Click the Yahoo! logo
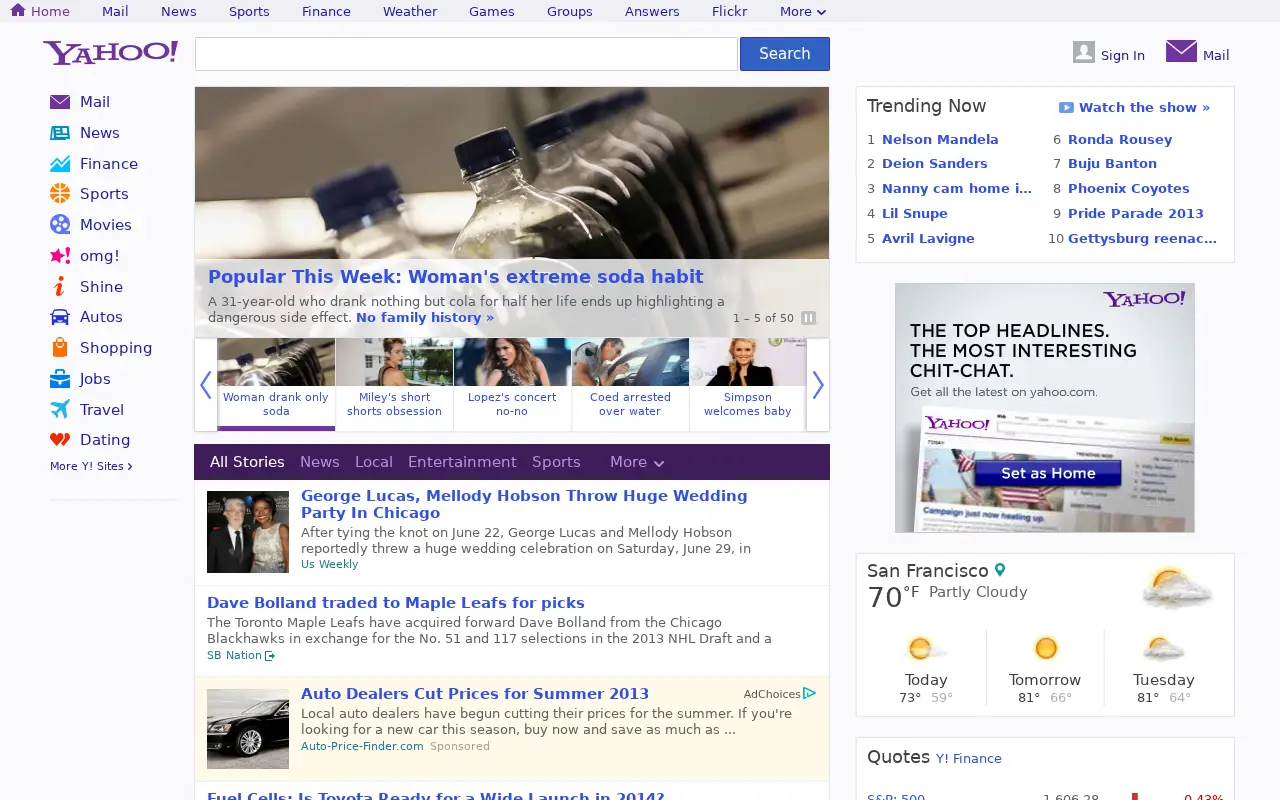The image size is (1280, 800). pyautogui.click(x=110, y=53)
